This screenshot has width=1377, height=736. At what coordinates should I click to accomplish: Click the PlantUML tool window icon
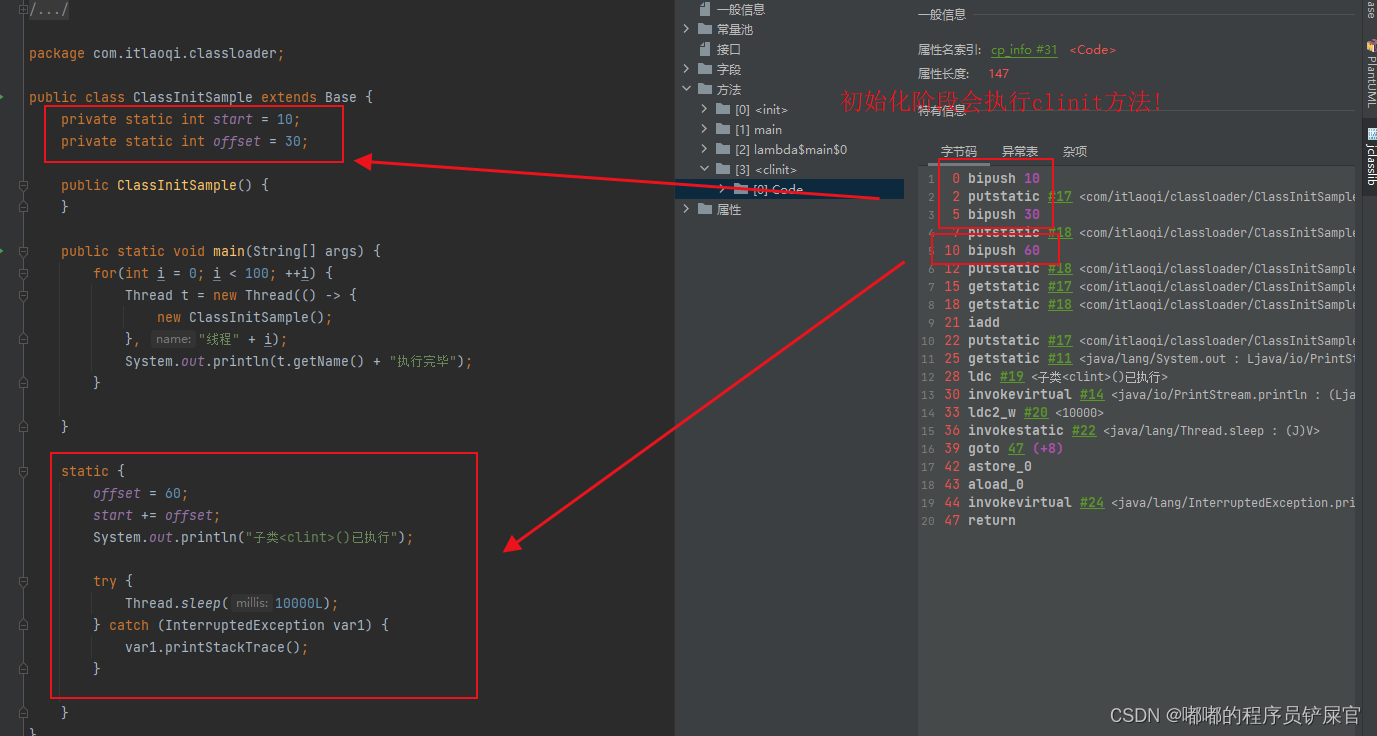coord(1370,46)
